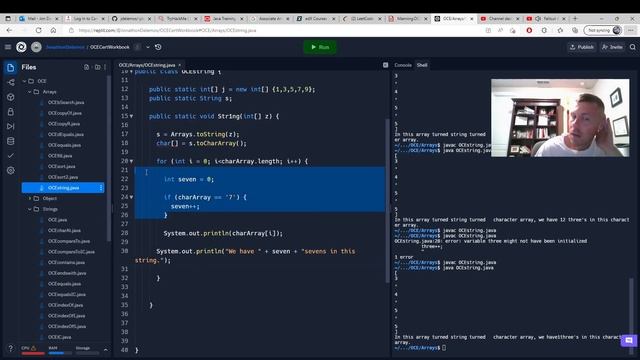This screenshot has height=360, width=640.
Task: Click the browser back arrow
Action: 9,30
